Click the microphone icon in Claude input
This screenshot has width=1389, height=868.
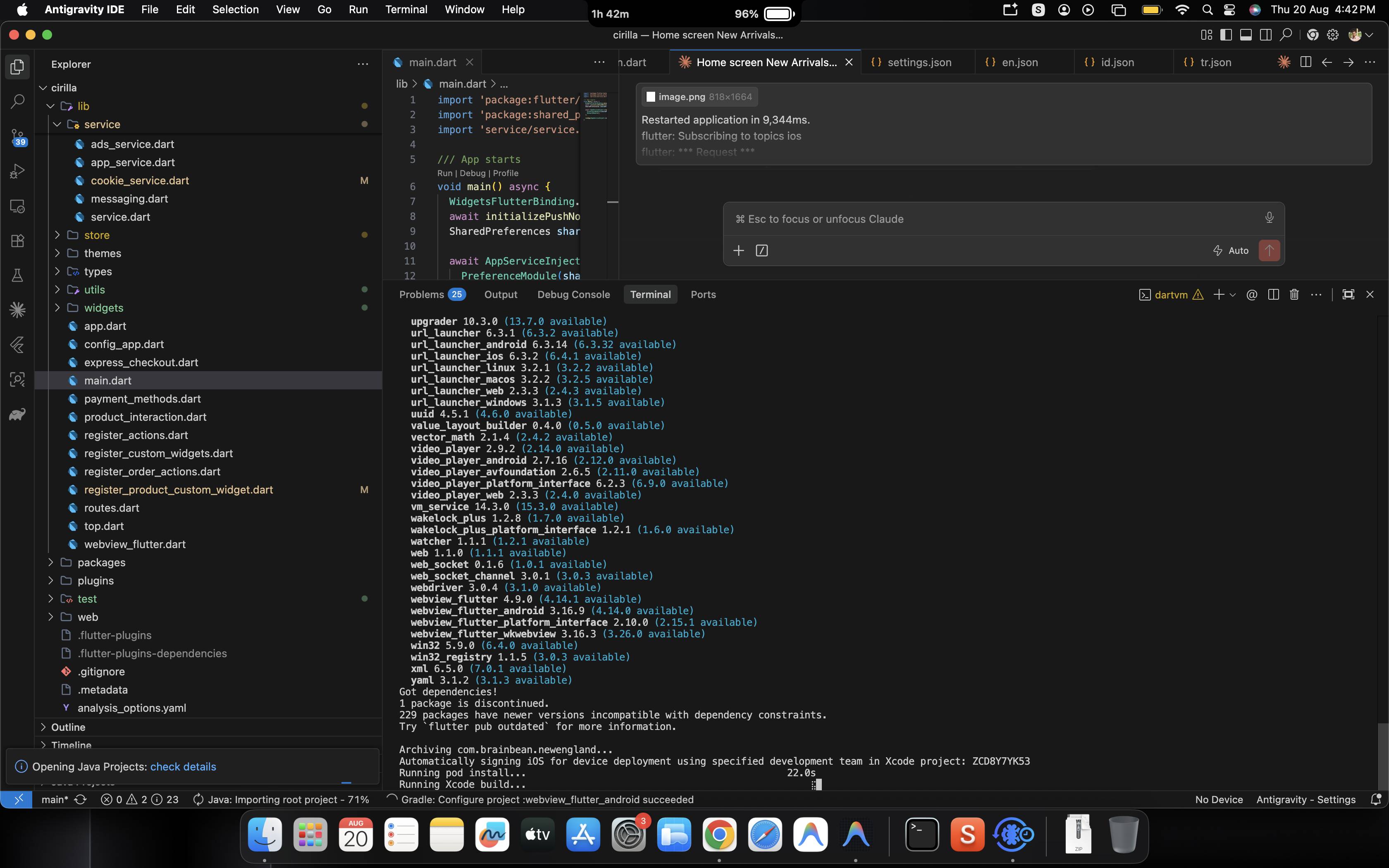click(x=1269, y=217)
